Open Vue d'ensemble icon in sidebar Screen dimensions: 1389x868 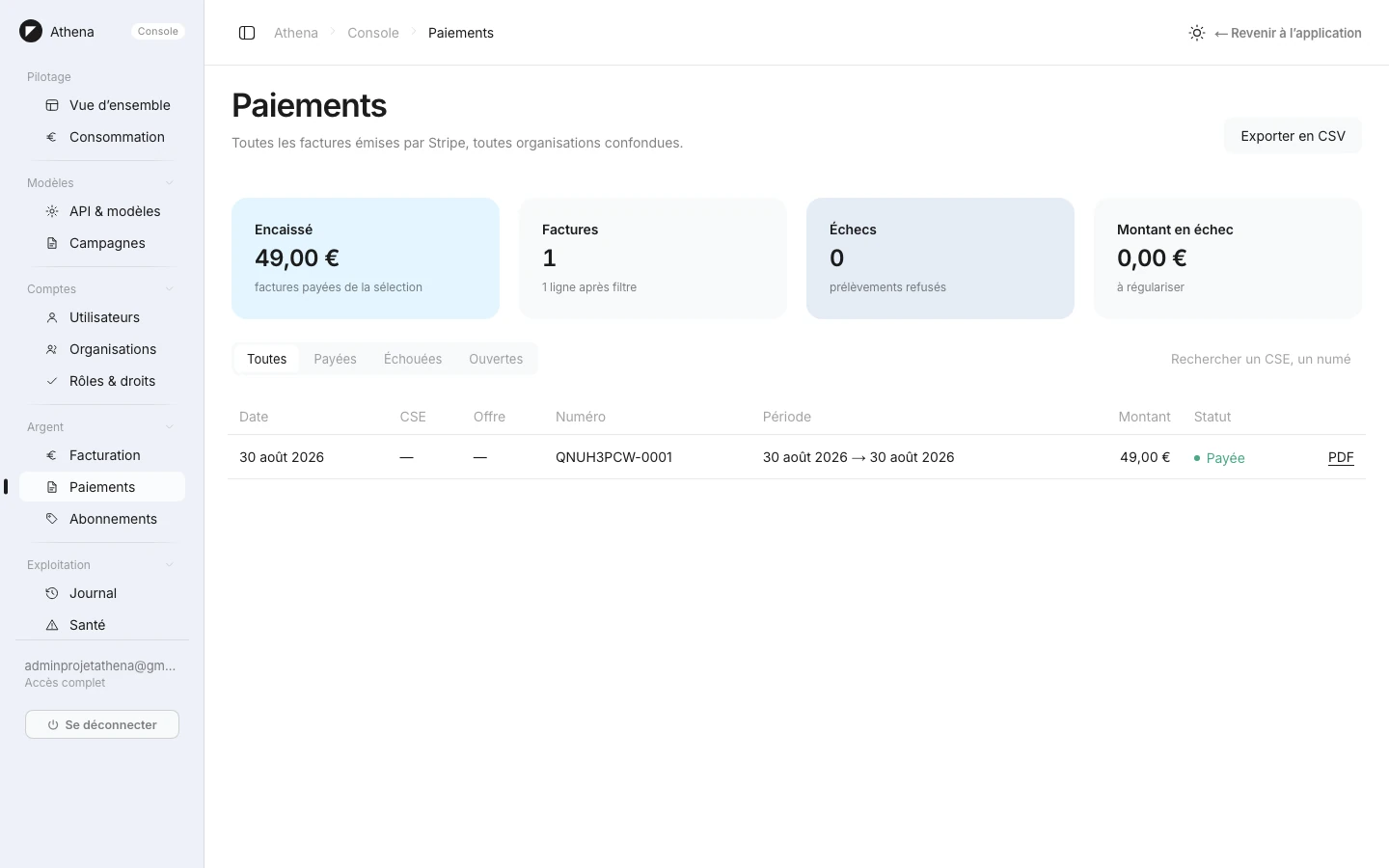(x=52, y=105)
